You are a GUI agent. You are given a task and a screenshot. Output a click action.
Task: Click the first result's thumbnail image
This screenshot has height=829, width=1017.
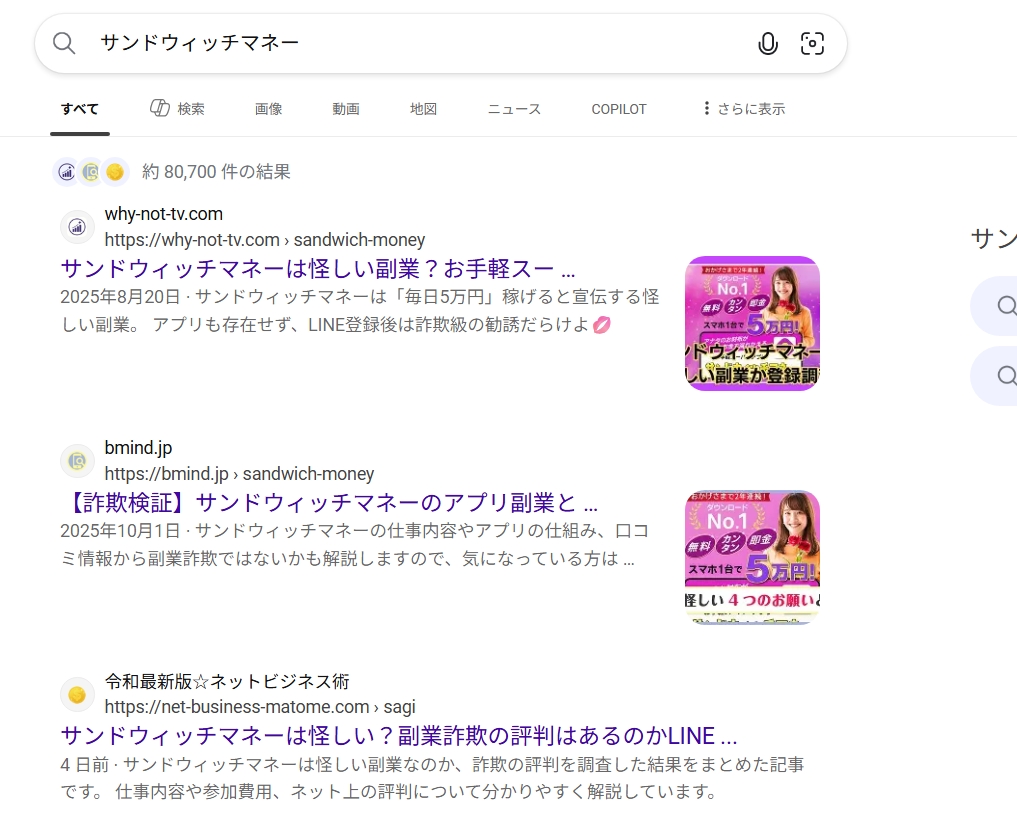click(x=752, y=323)
